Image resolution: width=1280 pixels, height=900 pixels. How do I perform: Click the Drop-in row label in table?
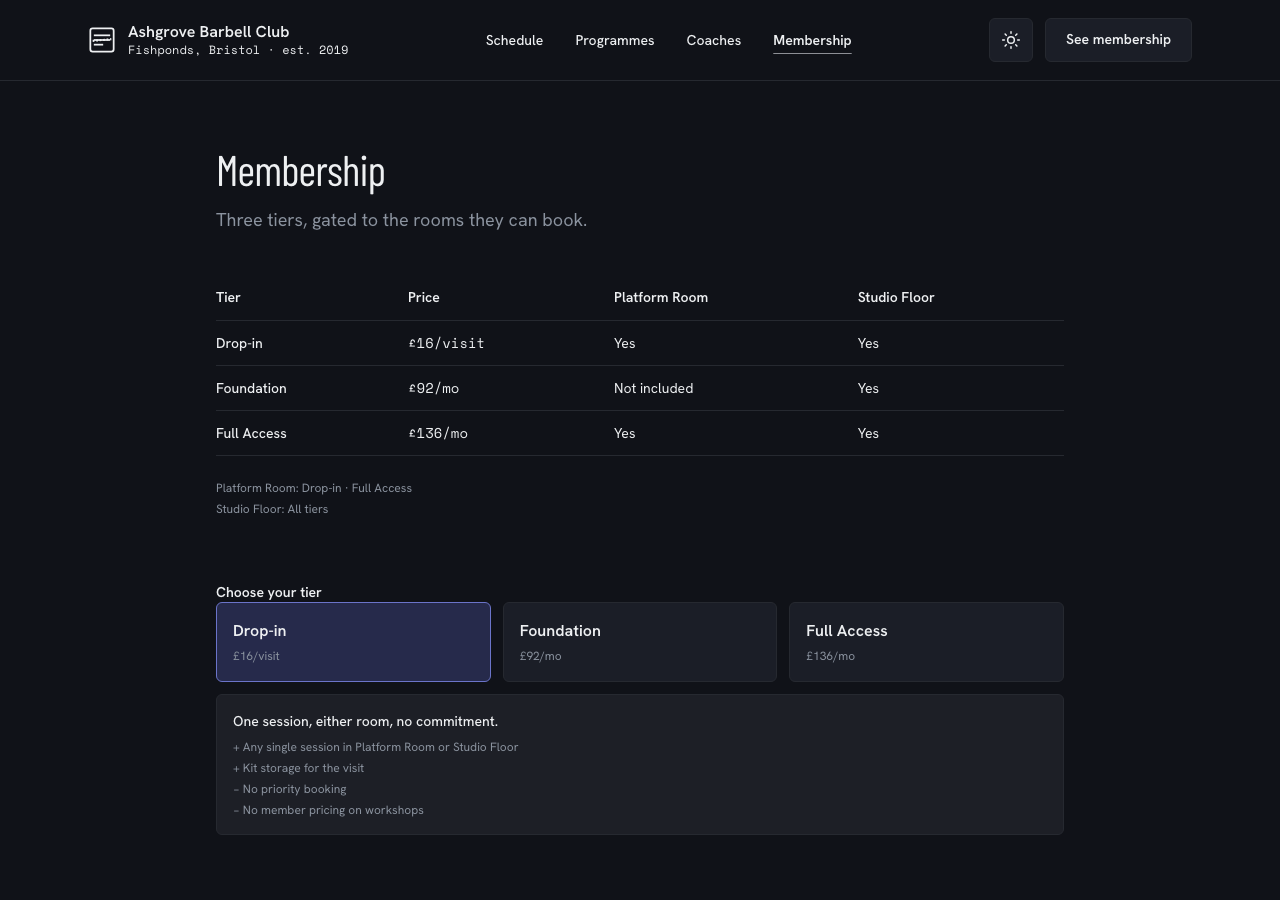coord(239,343)
